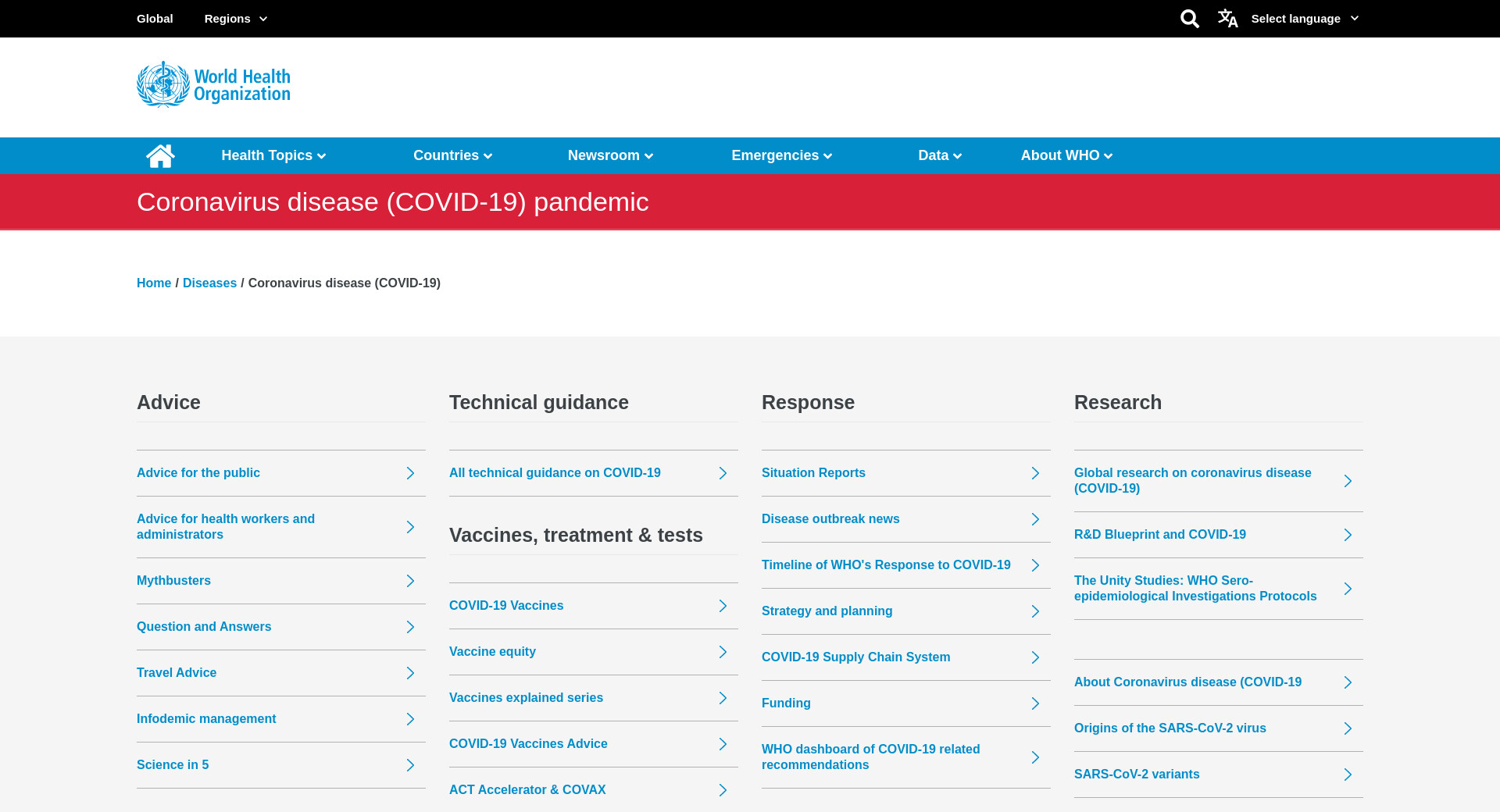The height and width of the screenshot is (812, 1500).
Task: Open the About WHO menu
Action: pos(1066,156)
